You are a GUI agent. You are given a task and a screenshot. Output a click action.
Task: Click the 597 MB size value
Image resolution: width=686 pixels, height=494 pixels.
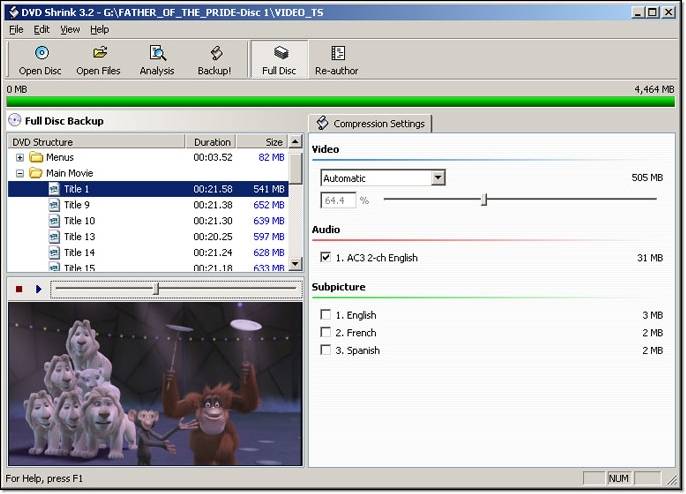pos(269,237)
